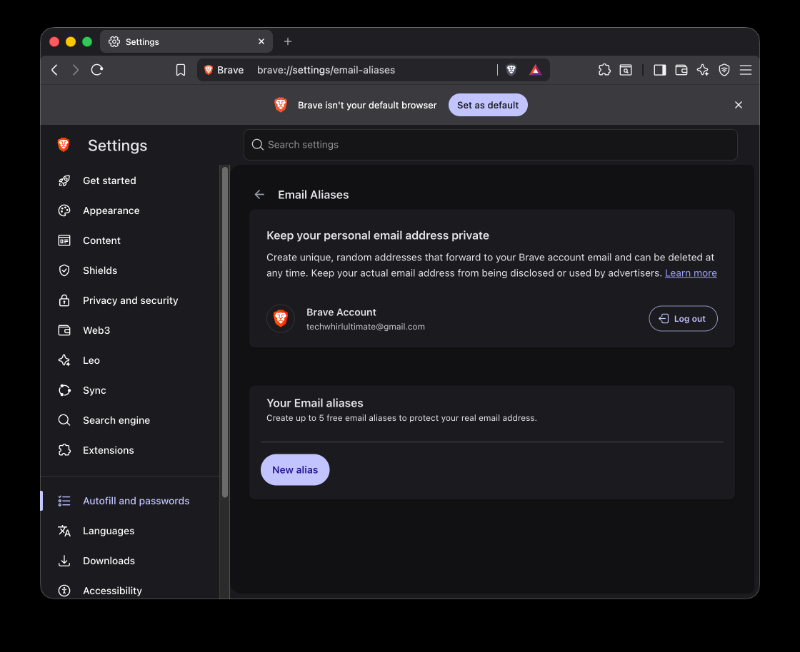Toggle the sidebar panel icon
This screenshot has height=652, width=800.
[660, 70]
